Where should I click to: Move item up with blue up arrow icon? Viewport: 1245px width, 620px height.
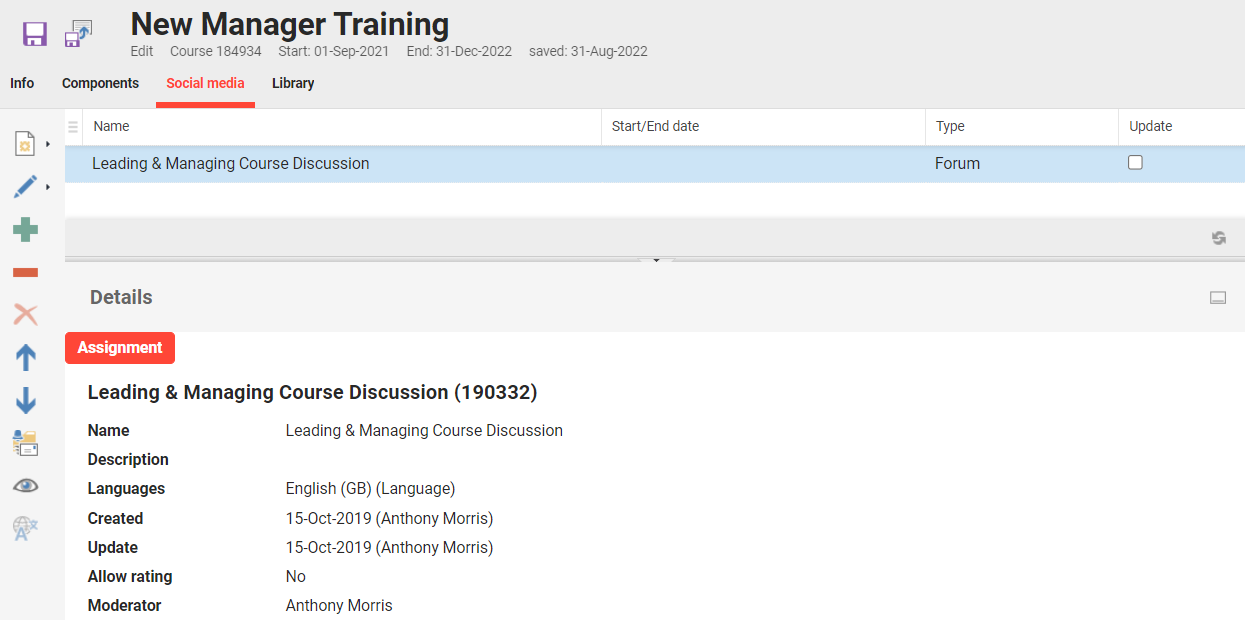pyautogui.click(x=26, y=357)
